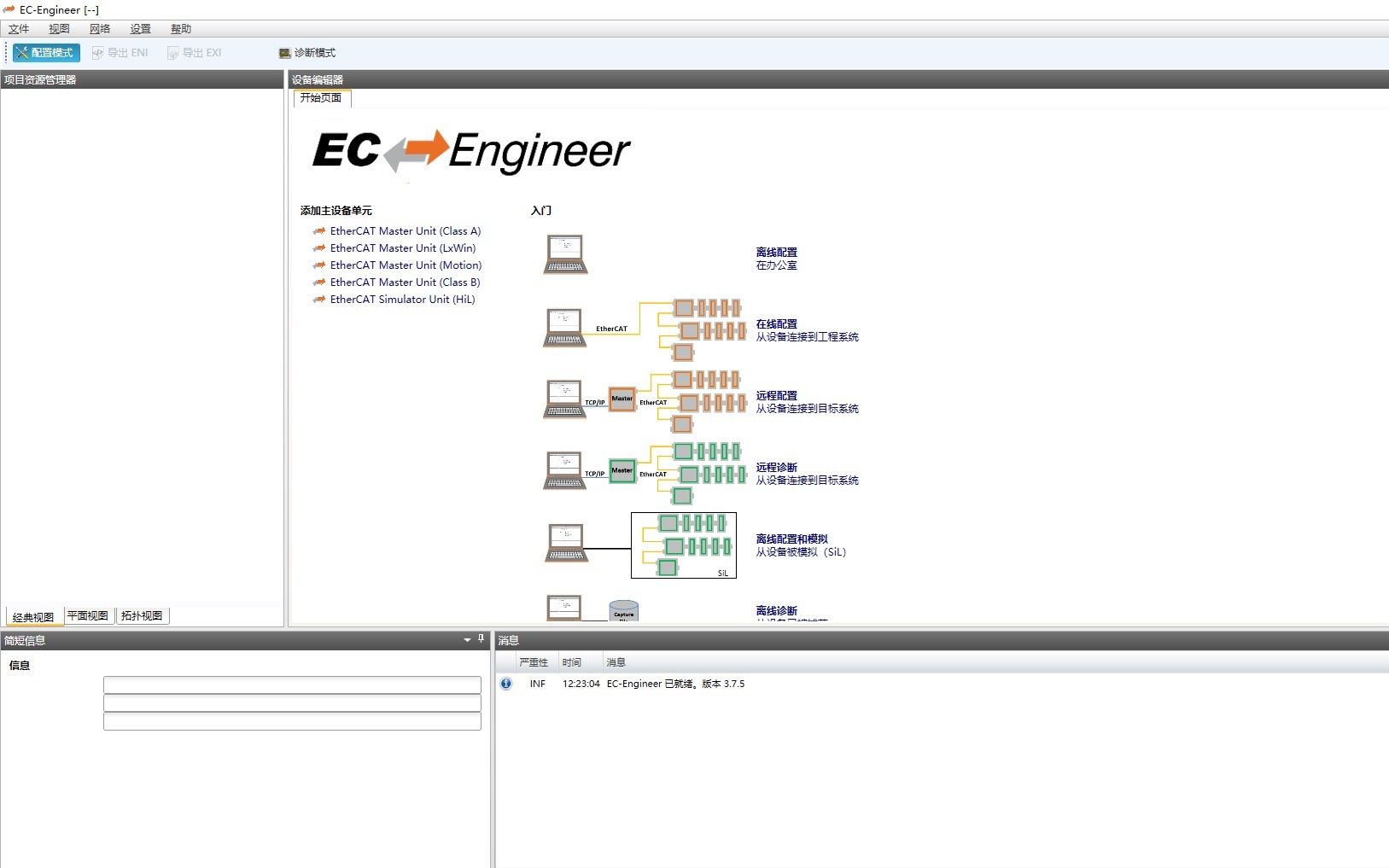Click the EC-Engineer title bar app icon
The image size is (1389, 868).
[9, 9]
